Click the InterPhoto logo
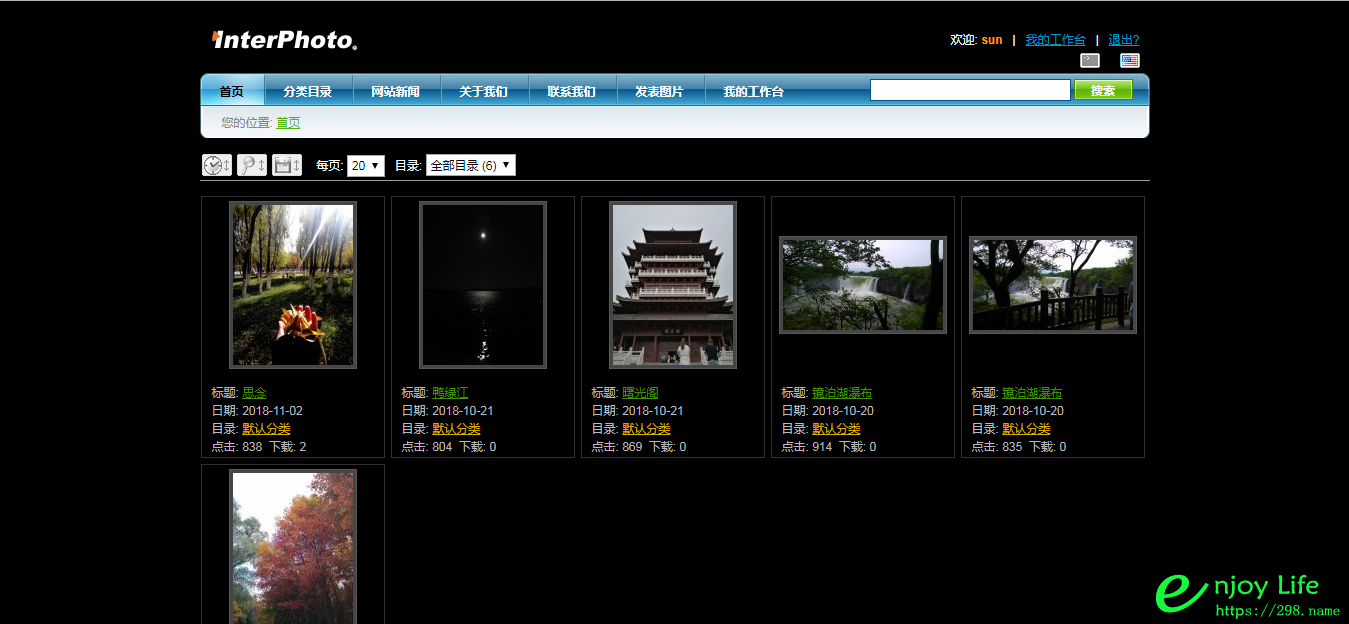The image size is (1349, 624). (283, 40)
